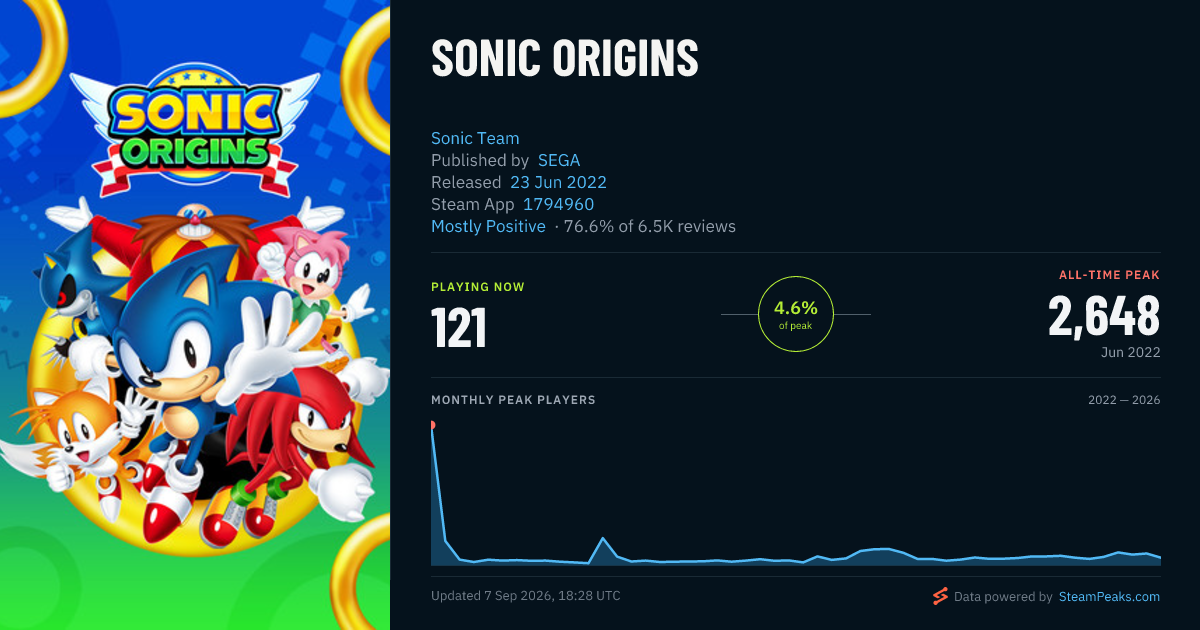Click the SteamPeaks logo icon

pos(940,596)
